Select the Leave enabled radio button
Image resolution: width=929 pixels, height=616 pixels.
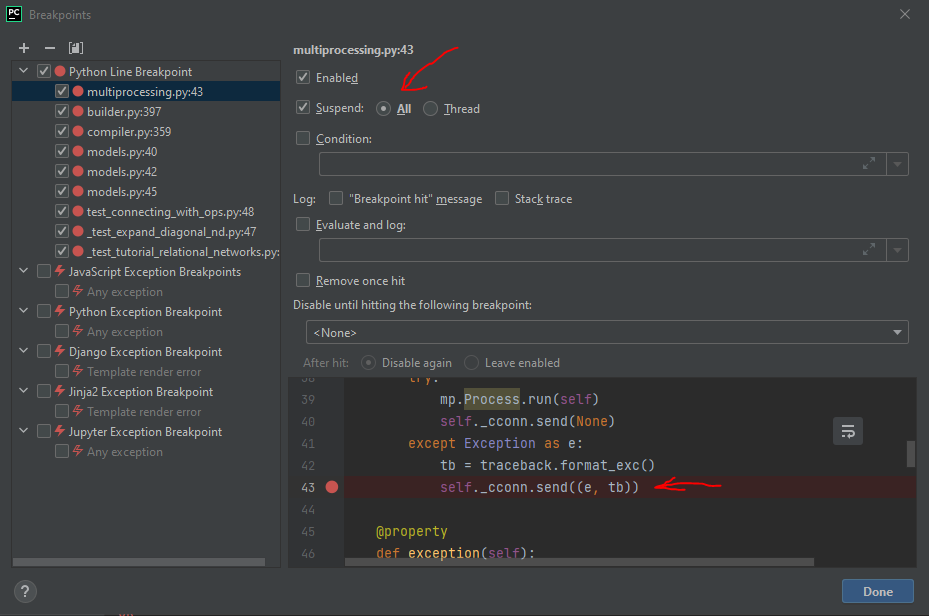coord(472,362)
